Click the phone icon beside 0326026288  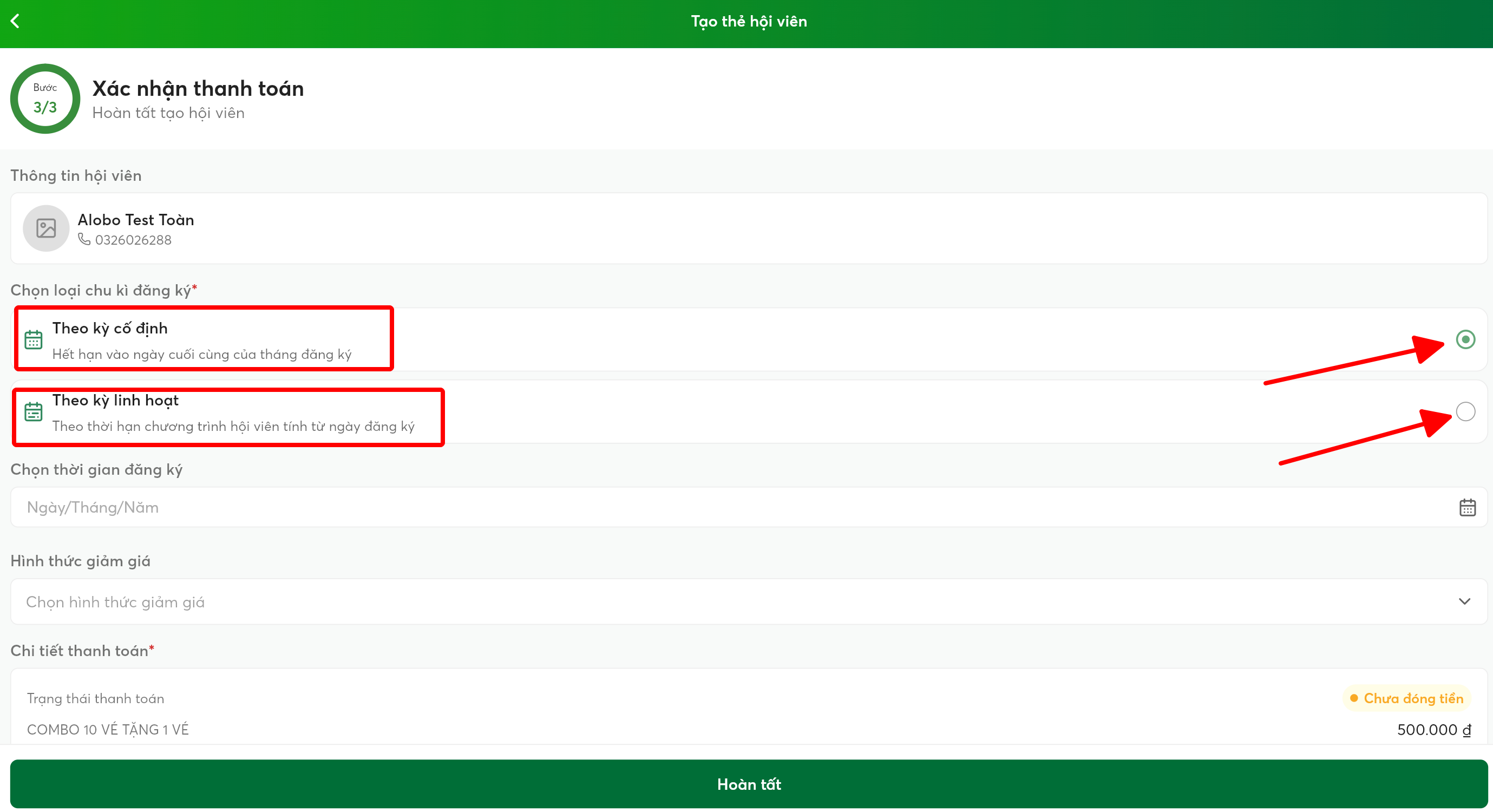click(x=84, y=239)
